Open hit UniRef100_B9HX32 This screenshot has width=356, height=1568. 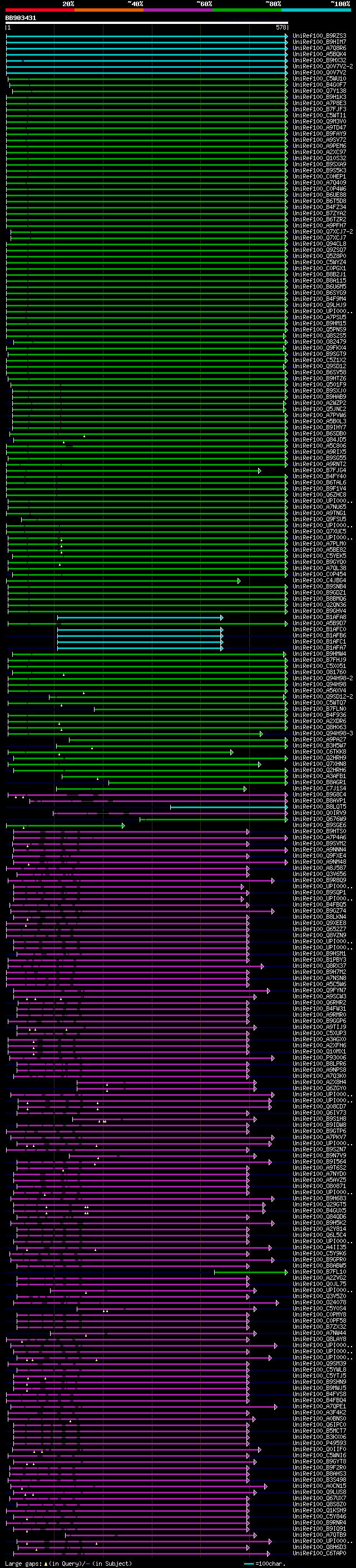pos(319,60)
